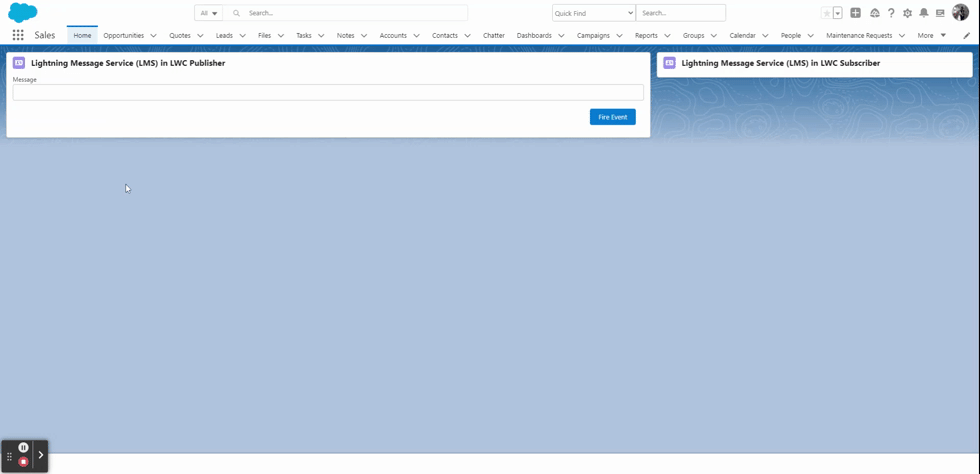Viewport: 980px width, 474px height.
Task: Open the Reports tab
Action: pos(646,36)
